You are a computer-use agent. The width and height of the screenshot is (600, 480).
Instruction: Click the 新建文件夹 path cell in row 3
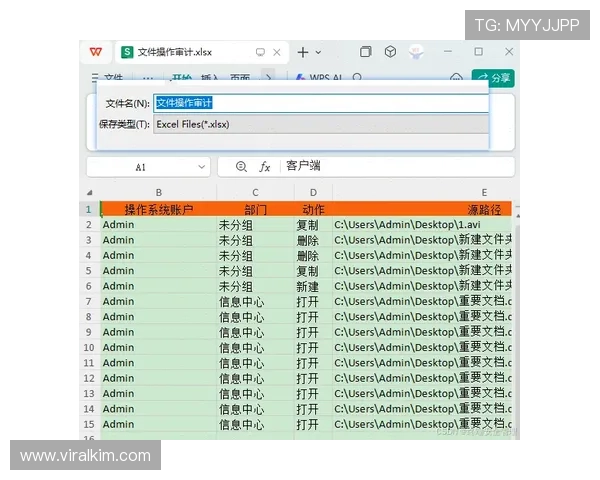pyautogui.click(x=422, y=240)
